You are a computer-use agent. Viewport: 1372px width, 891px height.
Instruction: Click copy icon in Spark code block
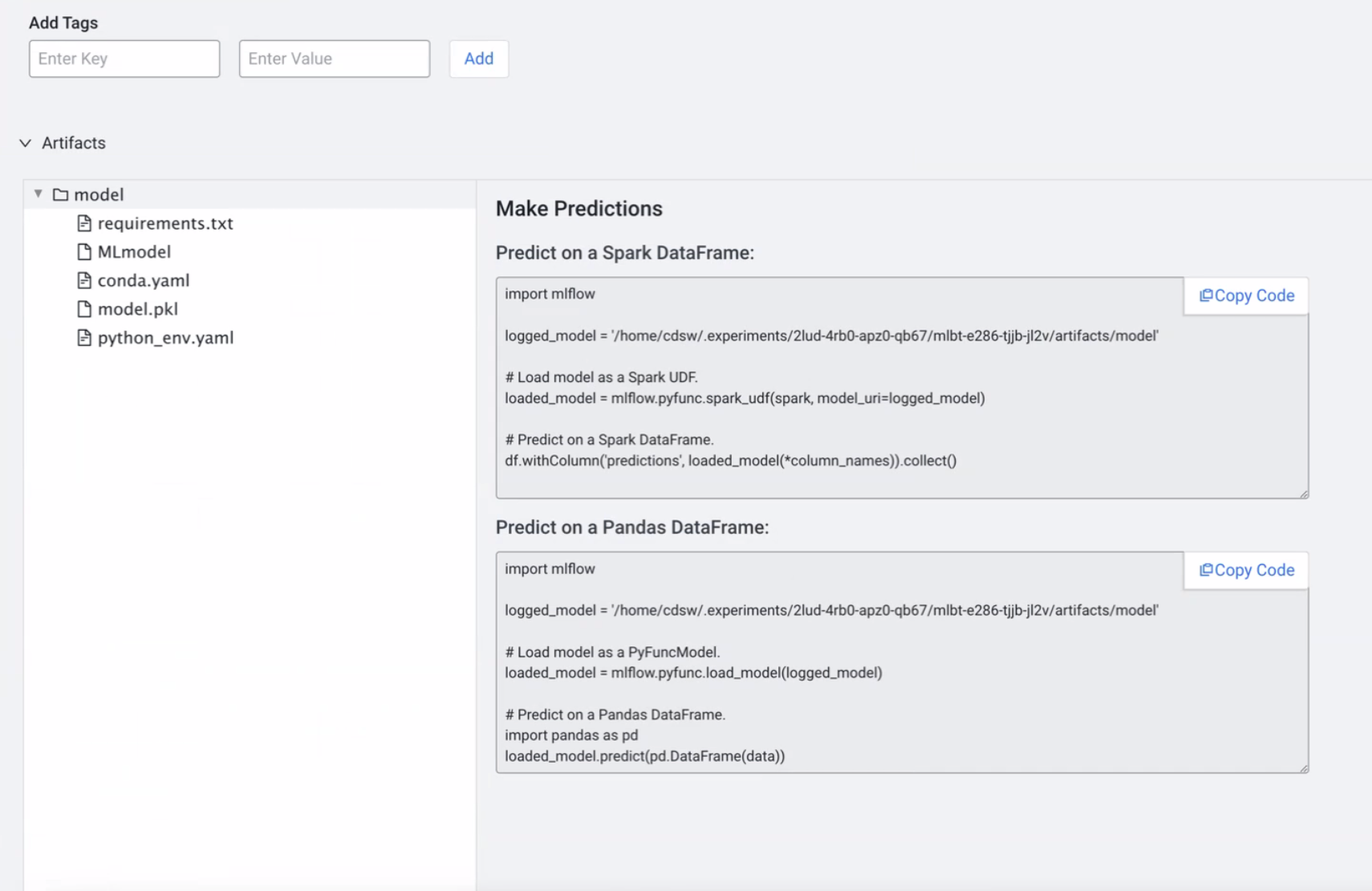pyautogui.click(x=1205, y=295)
